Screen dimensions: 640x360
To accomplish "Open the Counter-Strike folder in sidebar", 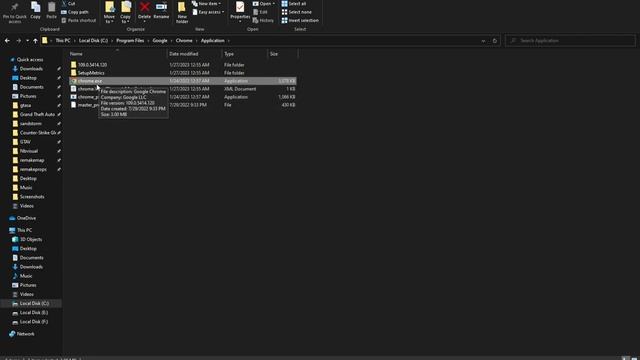I will click(x=38, y=133).
